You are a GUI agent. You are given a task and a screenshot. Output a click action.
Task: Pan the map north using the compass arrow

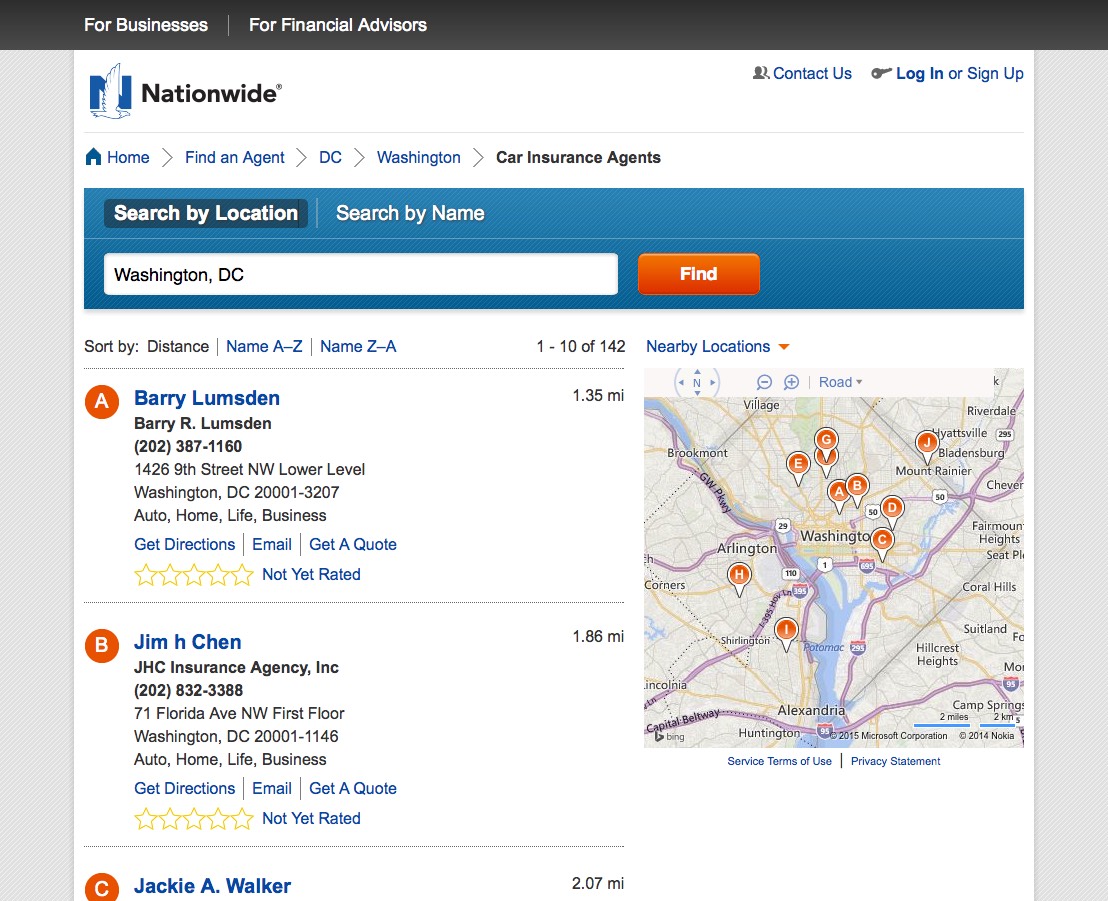(x=696, y=372)
